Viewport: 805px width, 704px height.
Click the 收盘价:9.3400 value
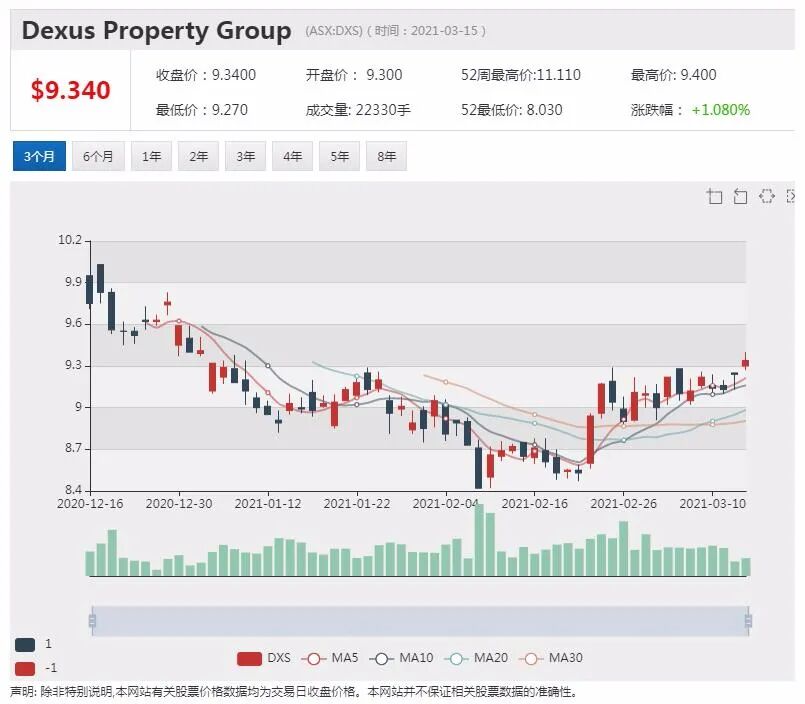206,75
